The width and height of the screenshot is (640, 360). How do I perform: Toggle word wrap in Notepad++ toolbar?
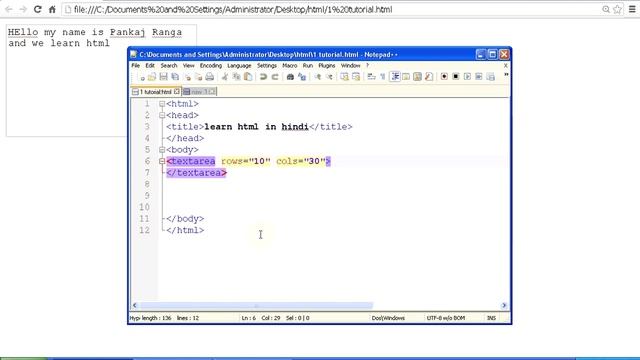pyautogui.click(x=371, y=76)
